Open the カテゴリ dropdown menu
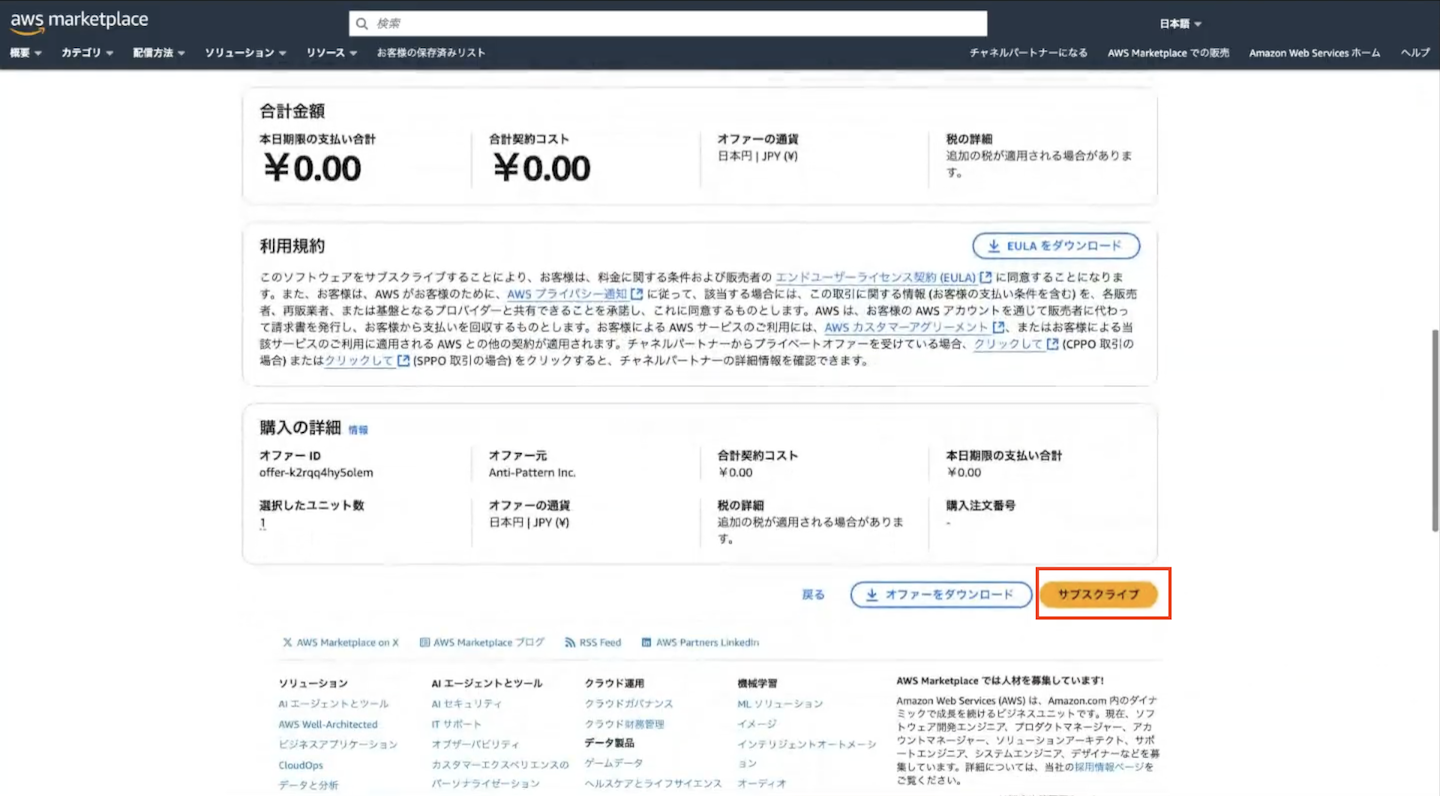The image size is (1440, 796). [x=87, y=53]
